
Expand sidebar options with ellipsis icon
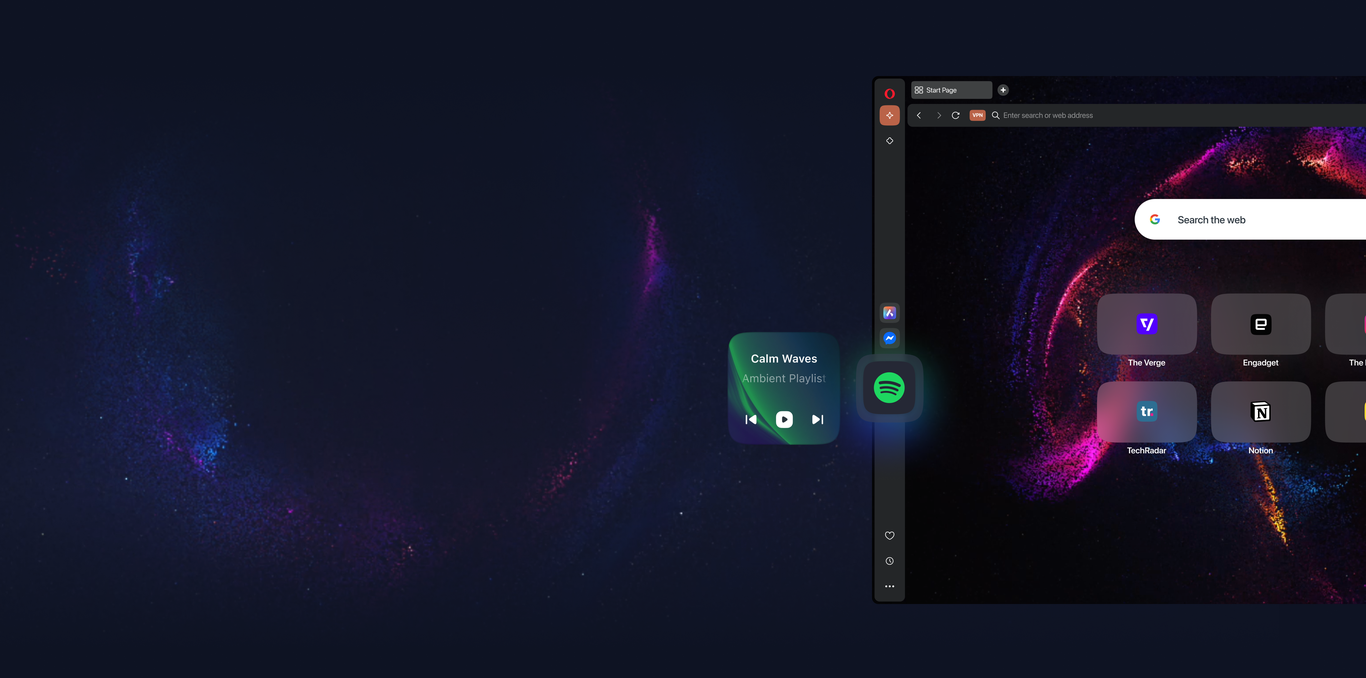[x=889, y=585]
